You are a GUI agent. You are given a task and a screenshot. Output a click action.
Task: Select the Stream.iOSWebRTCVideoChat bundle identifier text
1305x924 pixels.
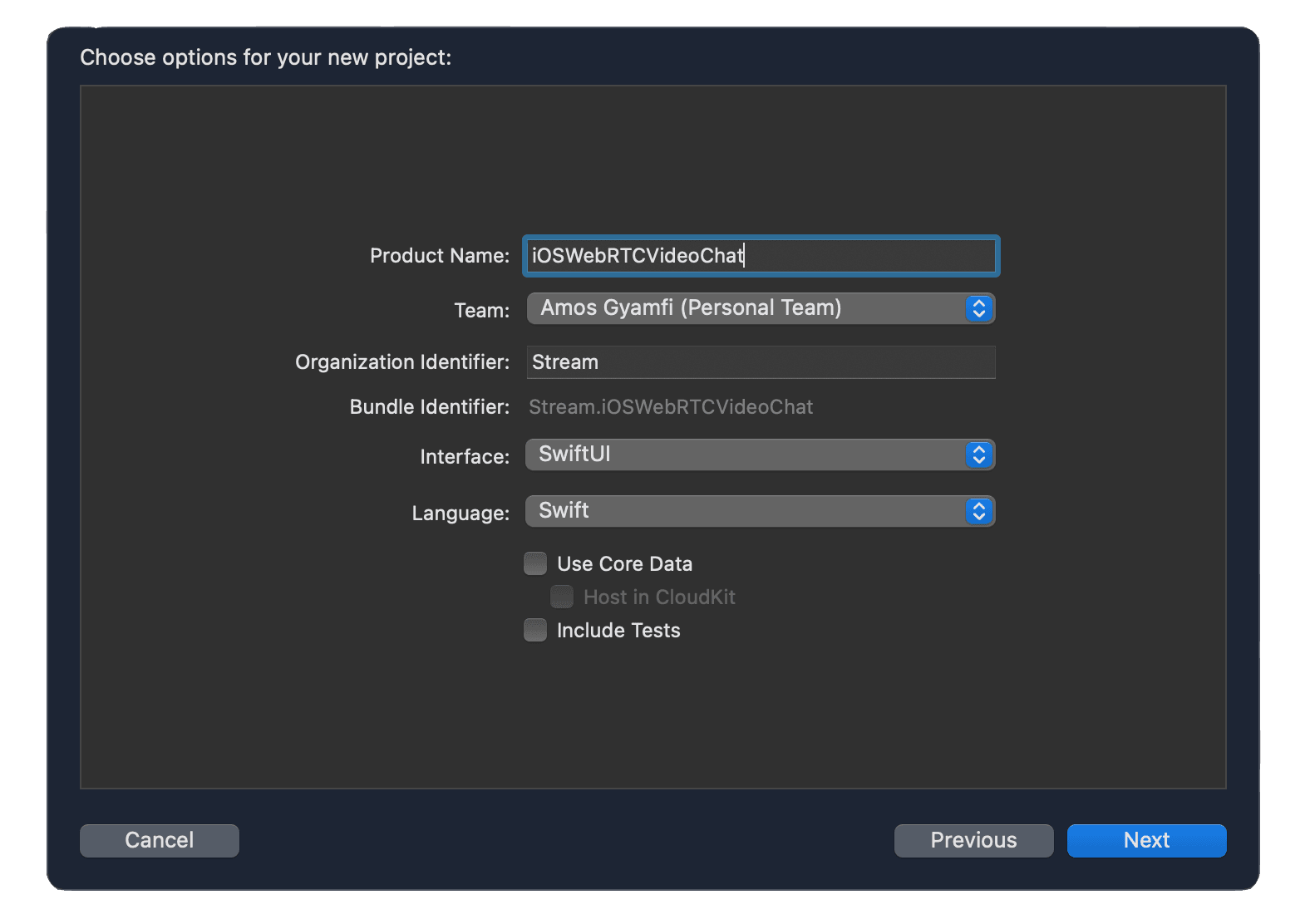[671, 407]
